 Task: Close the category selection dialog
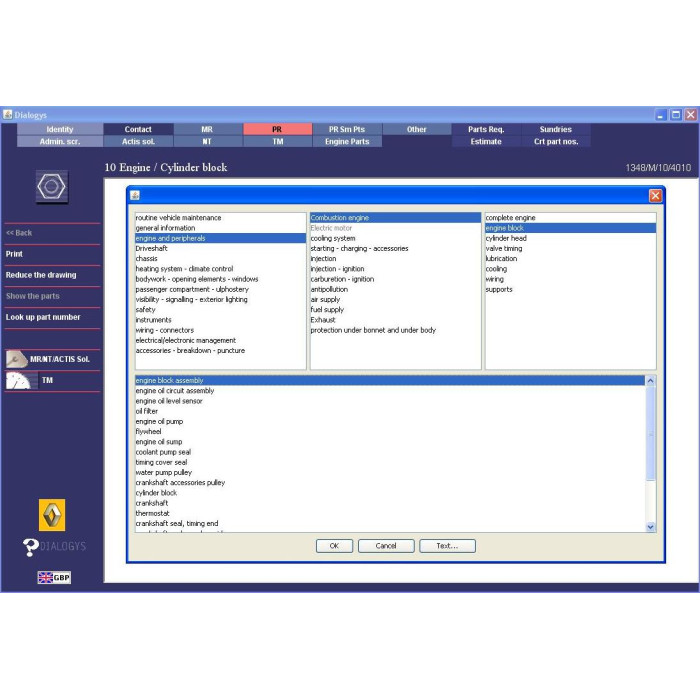pyautogui.click(x=655, y=196)
